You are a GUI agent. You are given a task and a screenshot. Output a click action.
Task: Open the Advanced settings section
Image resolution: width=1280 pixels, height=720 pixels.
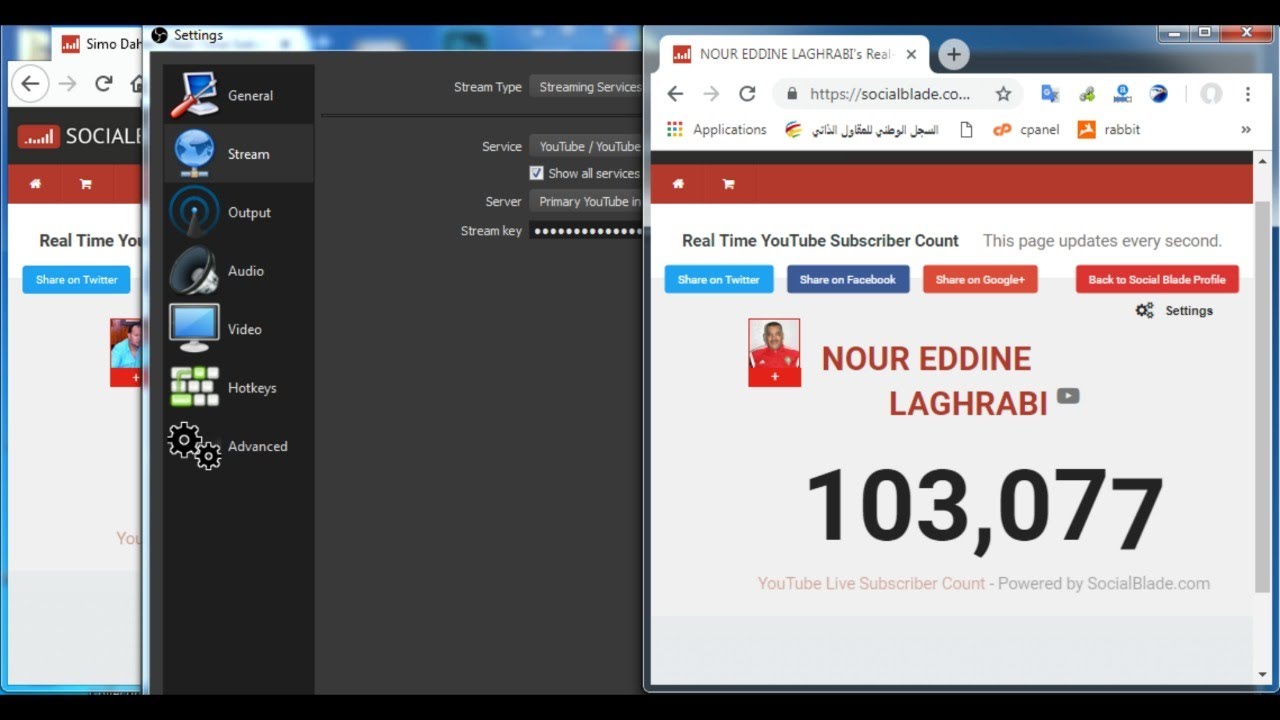coord(238,446)
